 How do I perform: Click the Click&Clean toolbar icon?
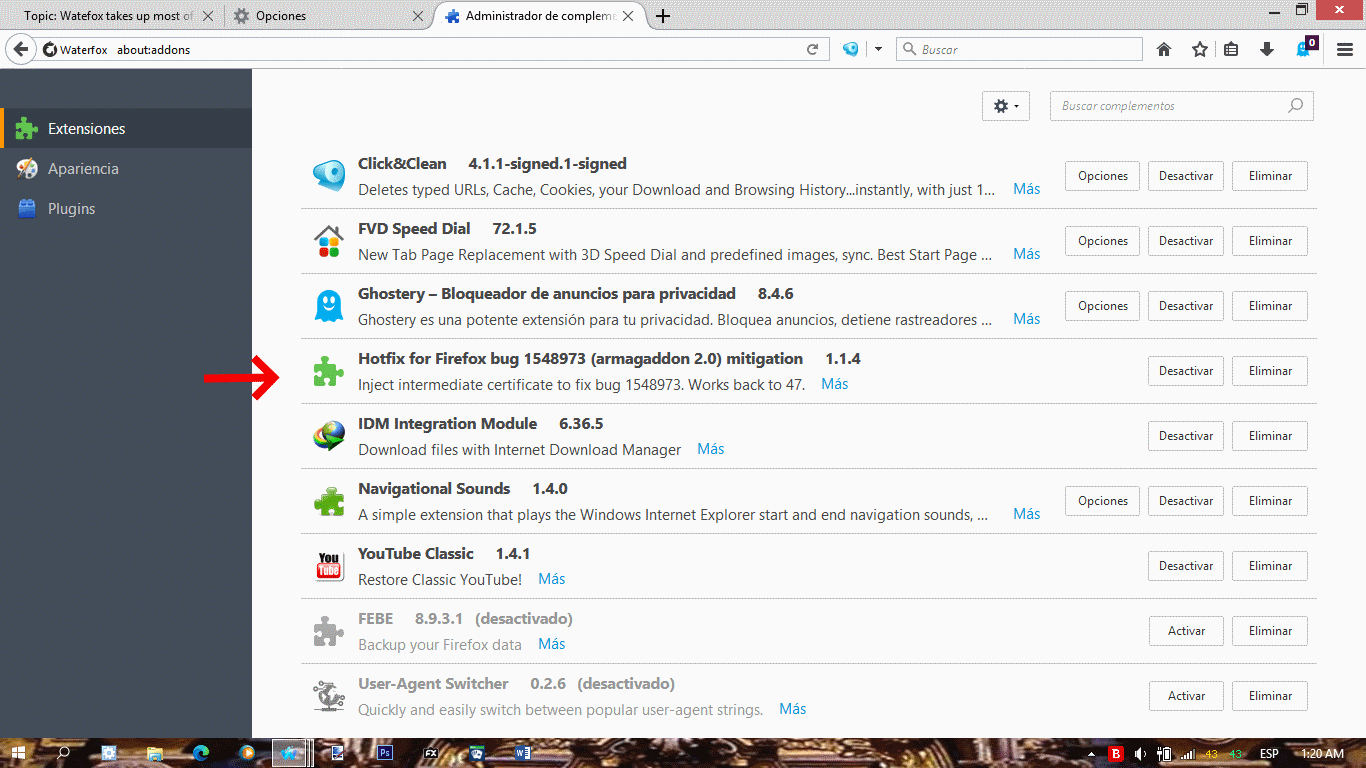(850, 49)
